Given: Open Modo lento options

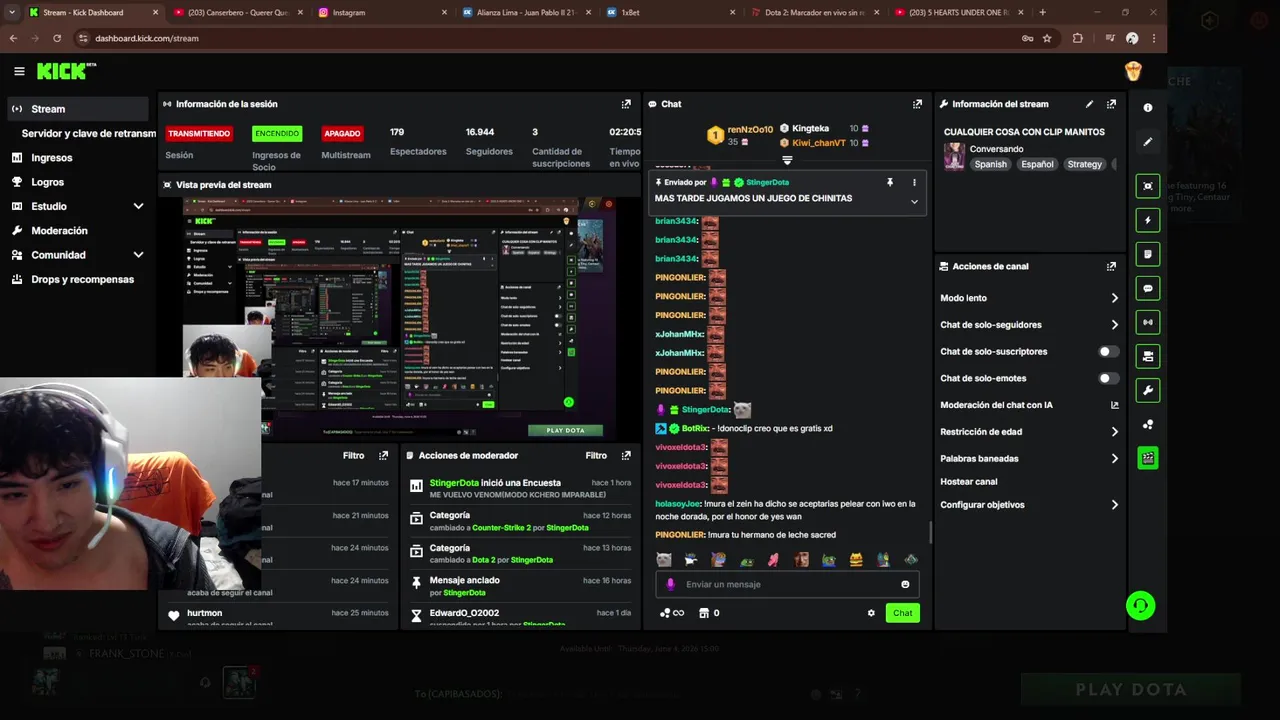Looking at the screenshot, I should (x=1029, y=298).
